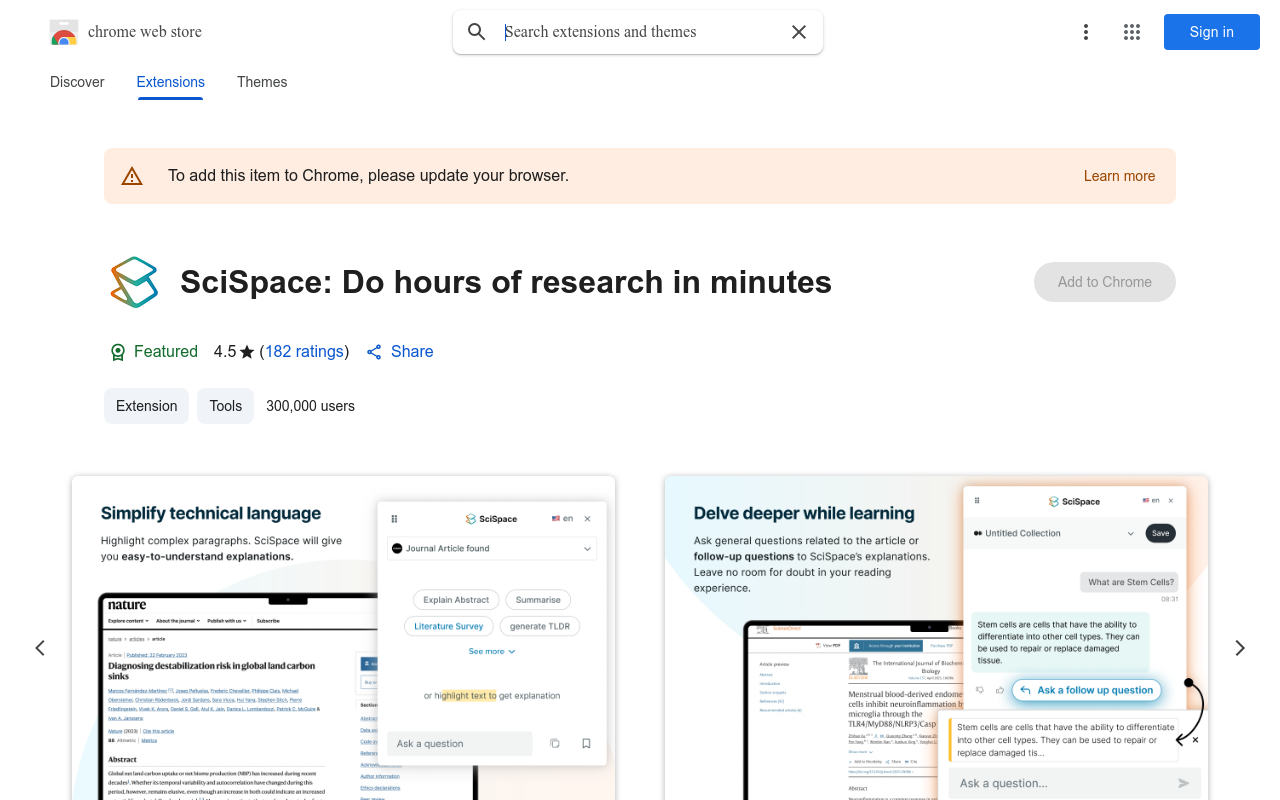Click the Share icon
This screenshot has width=1280, height=800.
coord(374,352)
